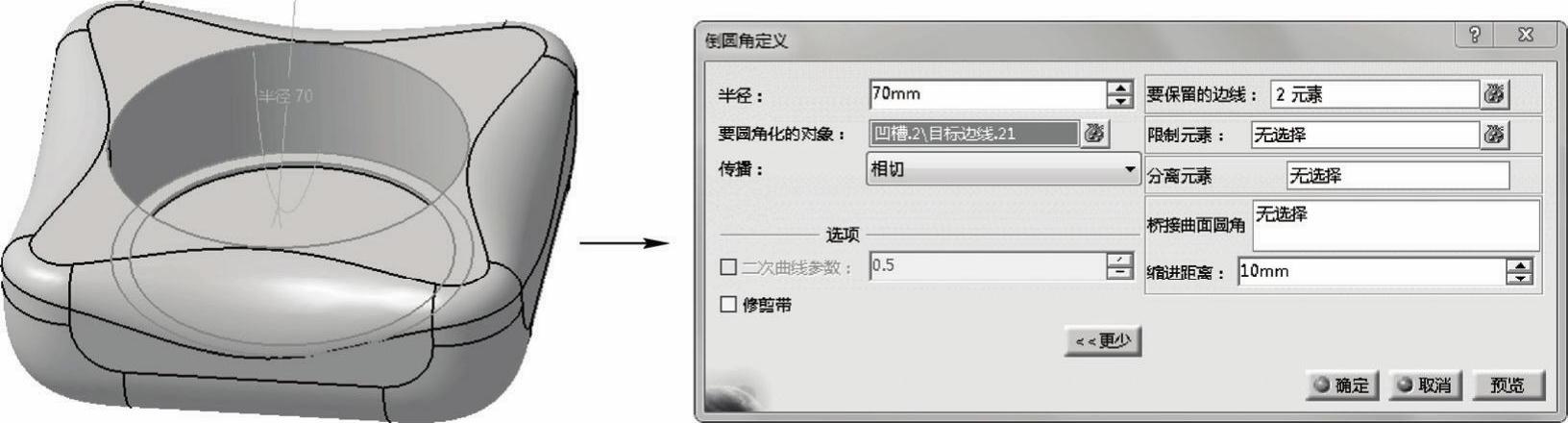Increase 缩进距离 with up spinner arrow
Viewport: 1568px width, 423px height.
coord(1519,265)
